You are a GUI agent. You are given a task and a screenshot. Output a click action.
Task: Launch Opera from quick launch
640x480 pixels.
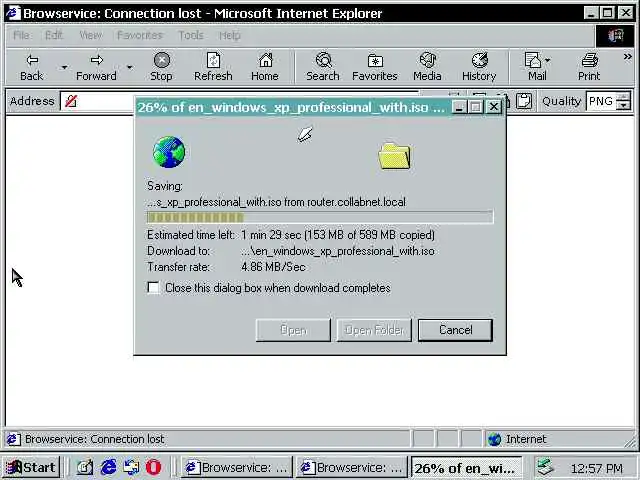pos(153,467)
